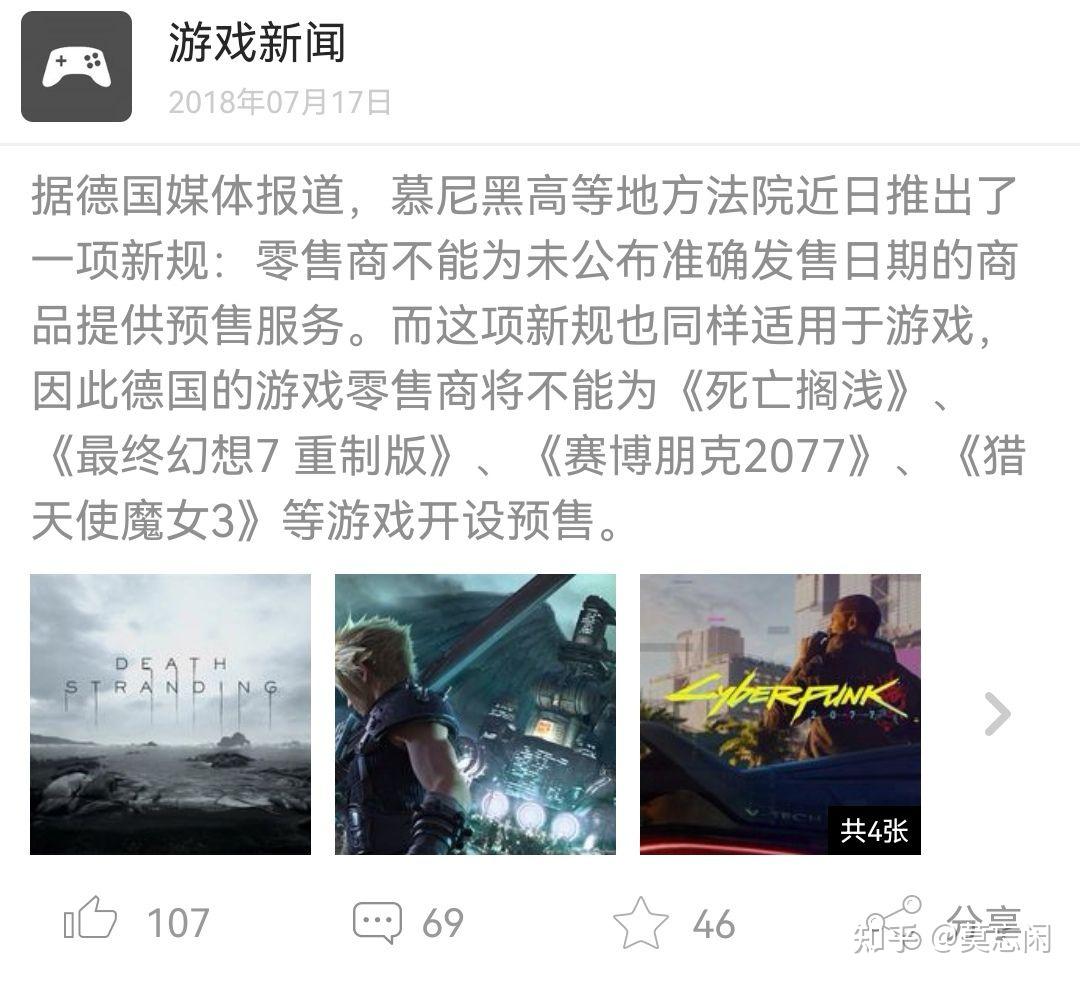This screenshot has height=983, width=1080.
Task: Click the 107 likes count
Action: tap(178, 923)
